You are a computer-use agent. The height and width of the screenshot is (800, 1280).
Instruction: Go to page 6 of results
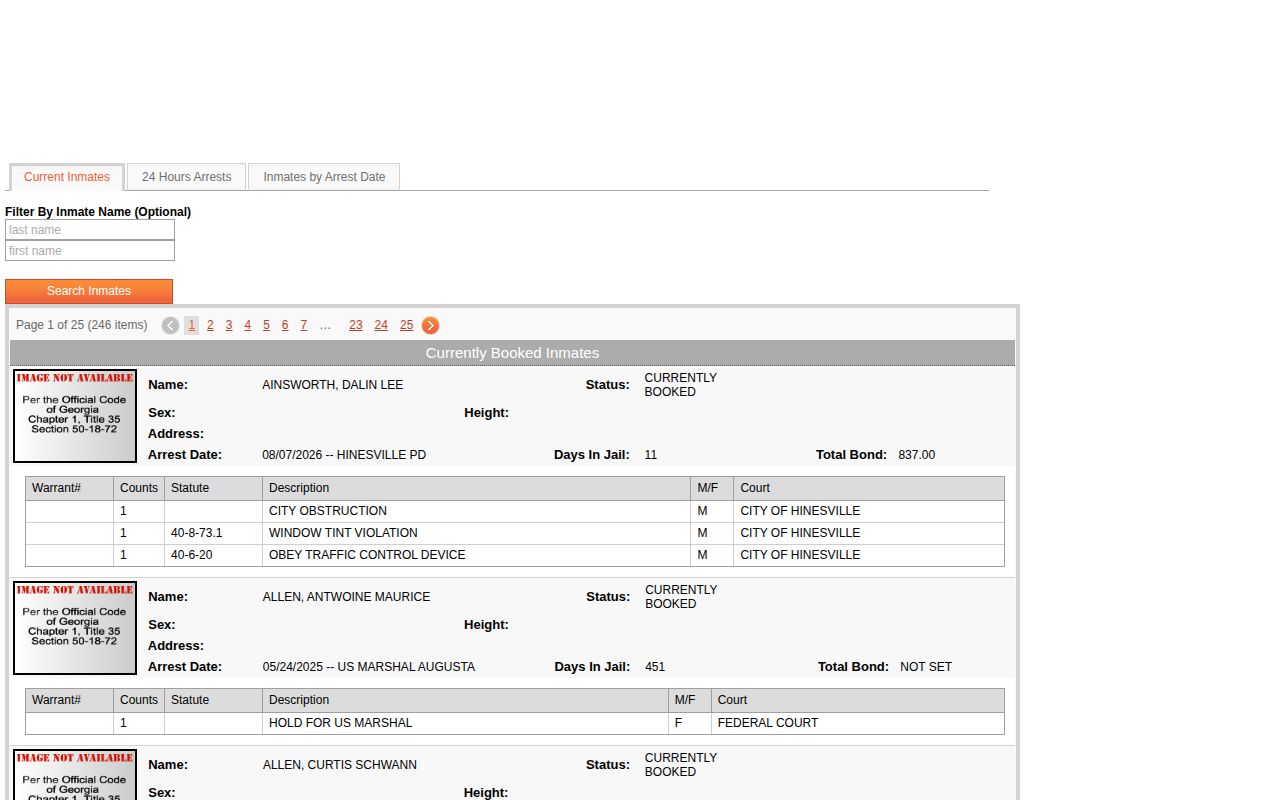point(285,325)
